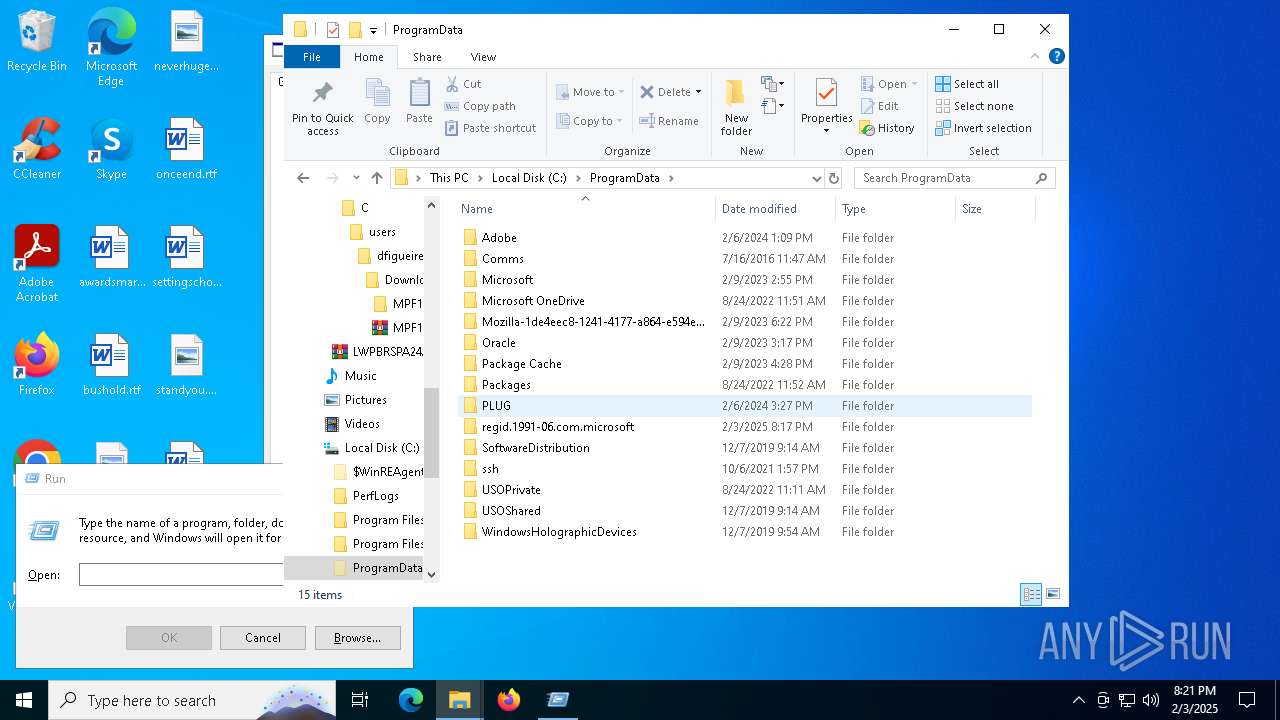Go up one folder level arrow
This screenshot has height=720, width=1280.
(376, 178)
